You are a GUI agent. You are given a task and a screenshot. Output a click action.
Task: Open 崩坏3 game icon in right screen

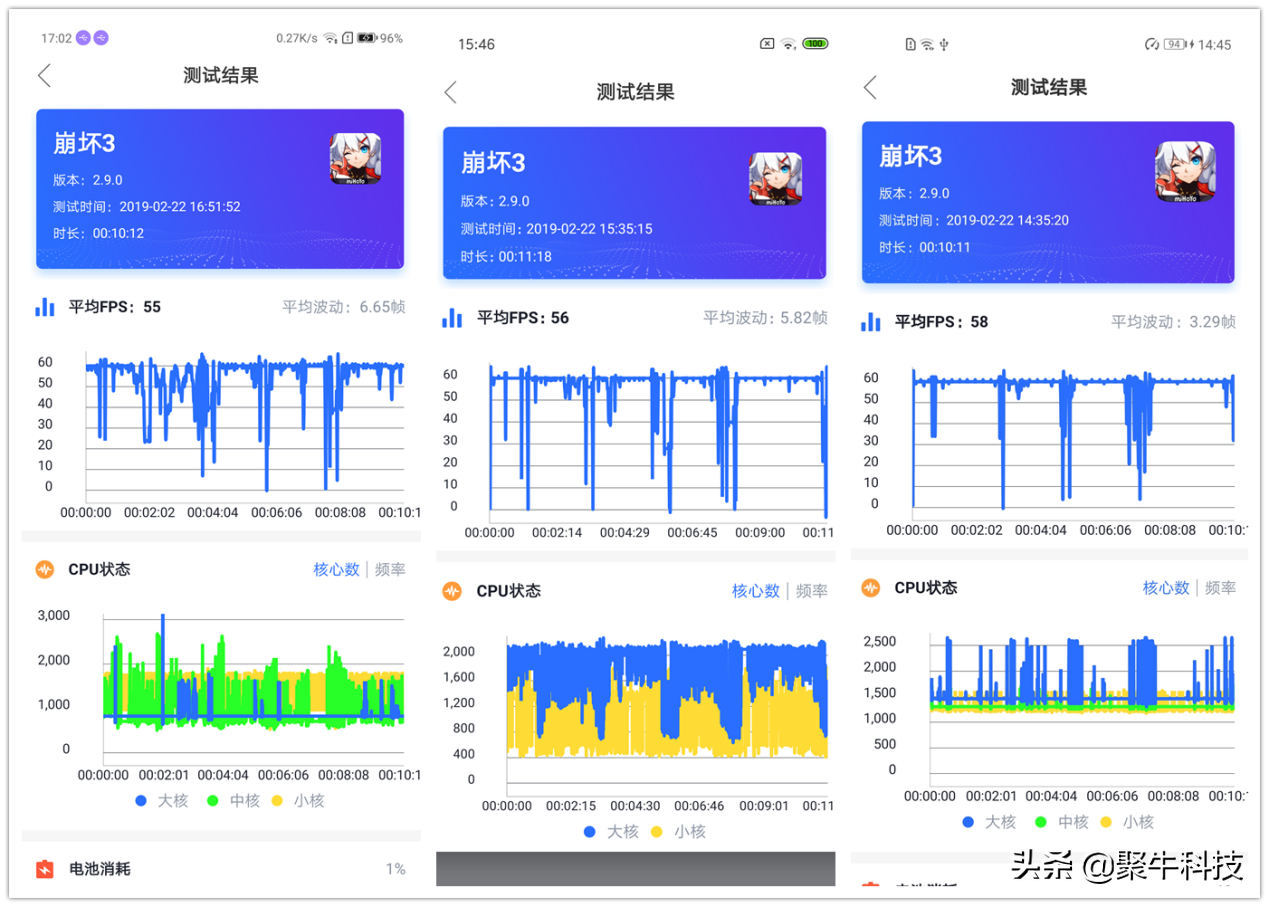(x=1186, y=171)
